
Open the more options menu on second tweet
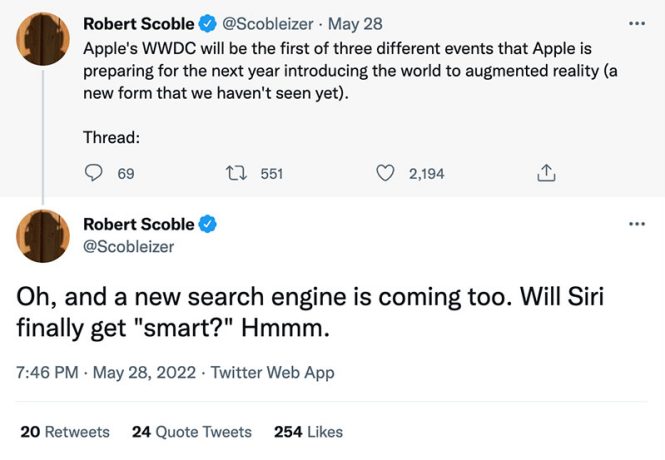637,224
